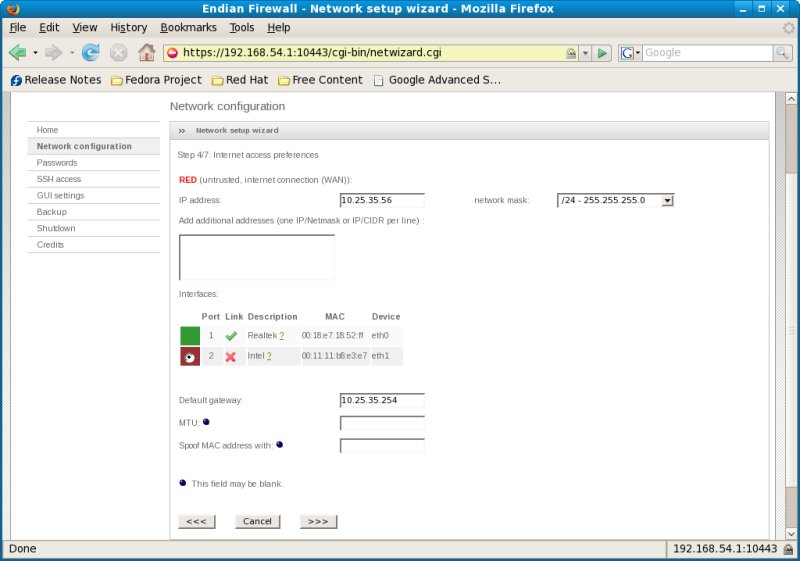Open the File menu
800x561 pixels.
pos(18,28)
